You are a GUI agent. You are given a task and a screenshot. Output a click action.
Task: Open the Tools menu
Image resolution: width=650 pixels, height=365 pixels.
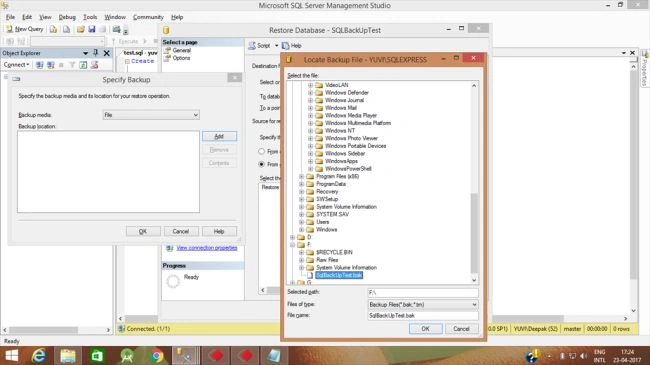tap(90, 17)
